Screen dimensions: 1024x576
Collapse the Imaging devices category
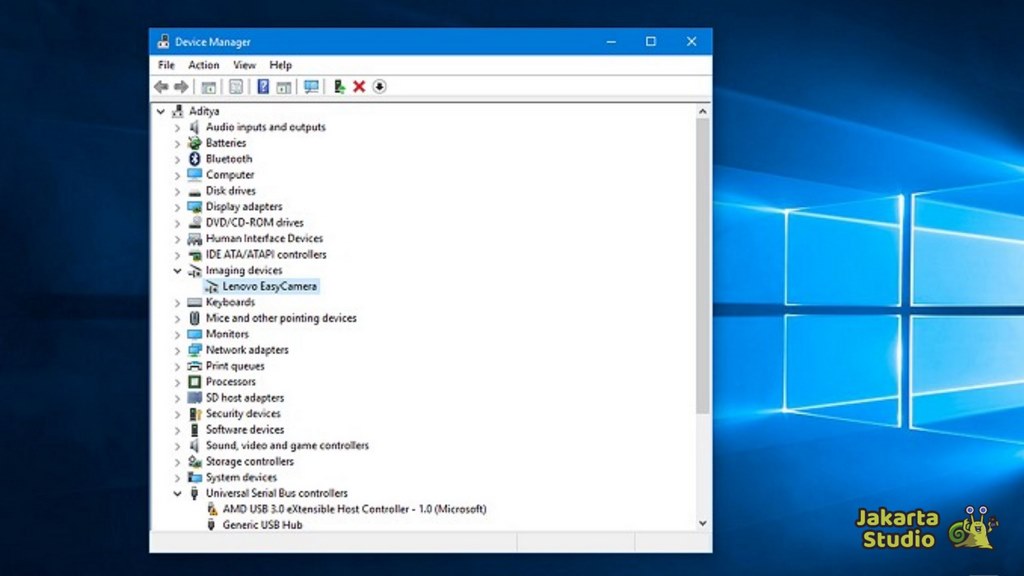(x=178, y=271)
